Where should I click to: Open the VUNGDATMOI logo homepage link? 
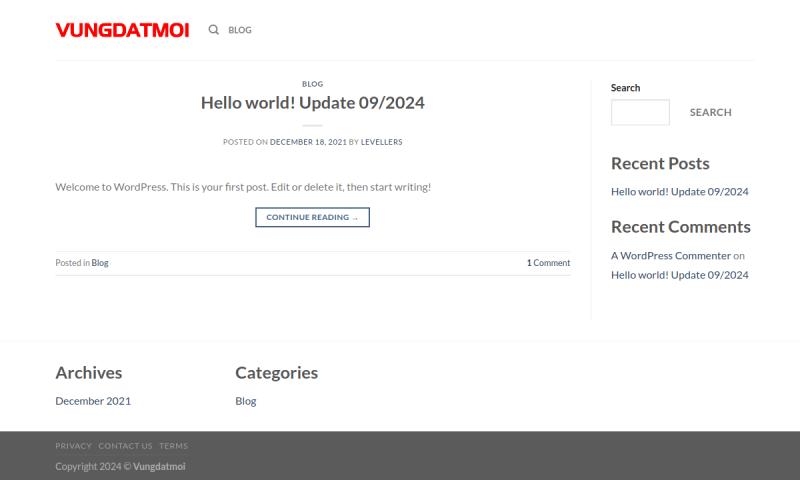coord(122,30)
